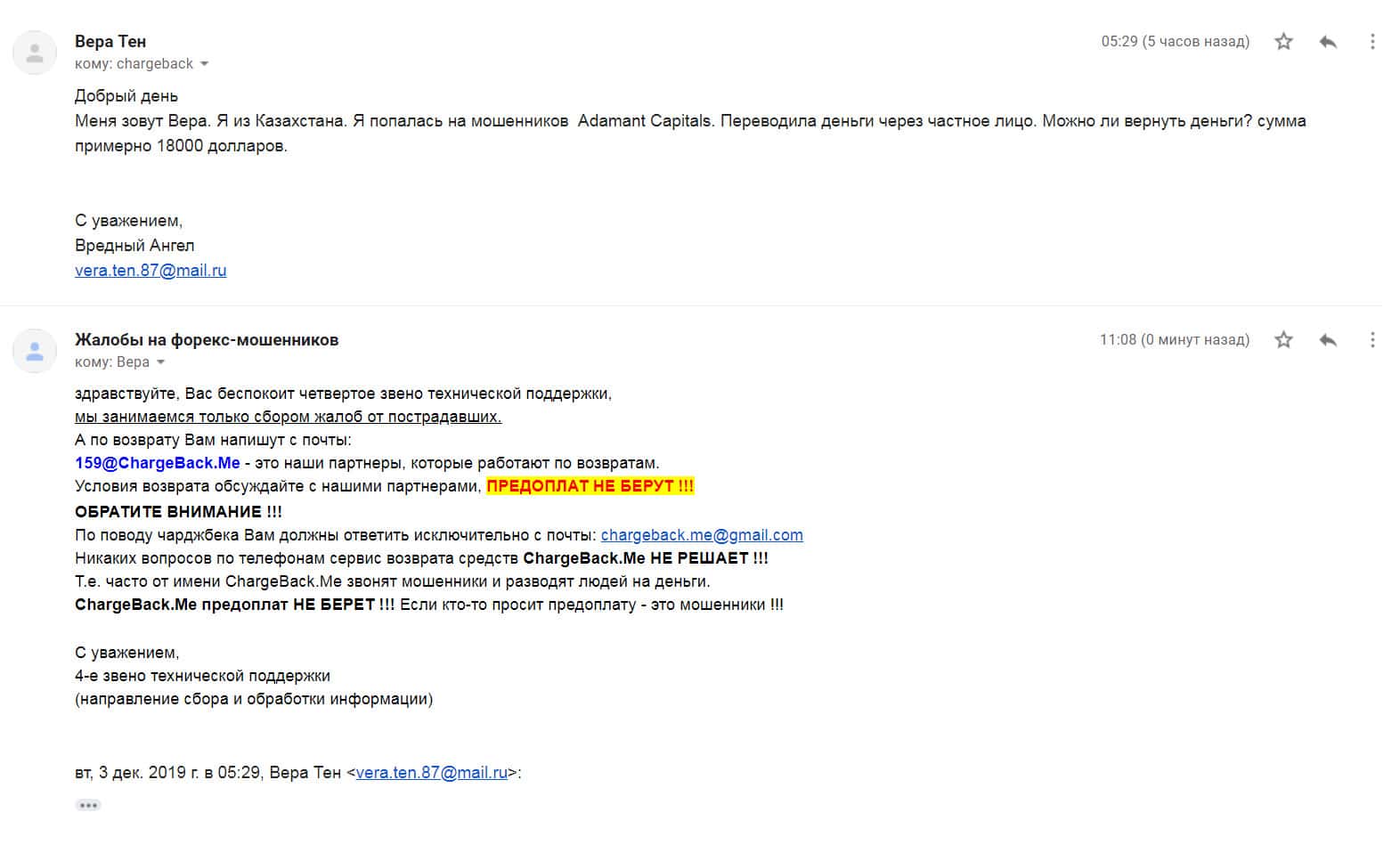This screenshot has height=853, width=1400.
Task: Expand recipient details for 'кому: Вера'
Action: pos(160,362)
